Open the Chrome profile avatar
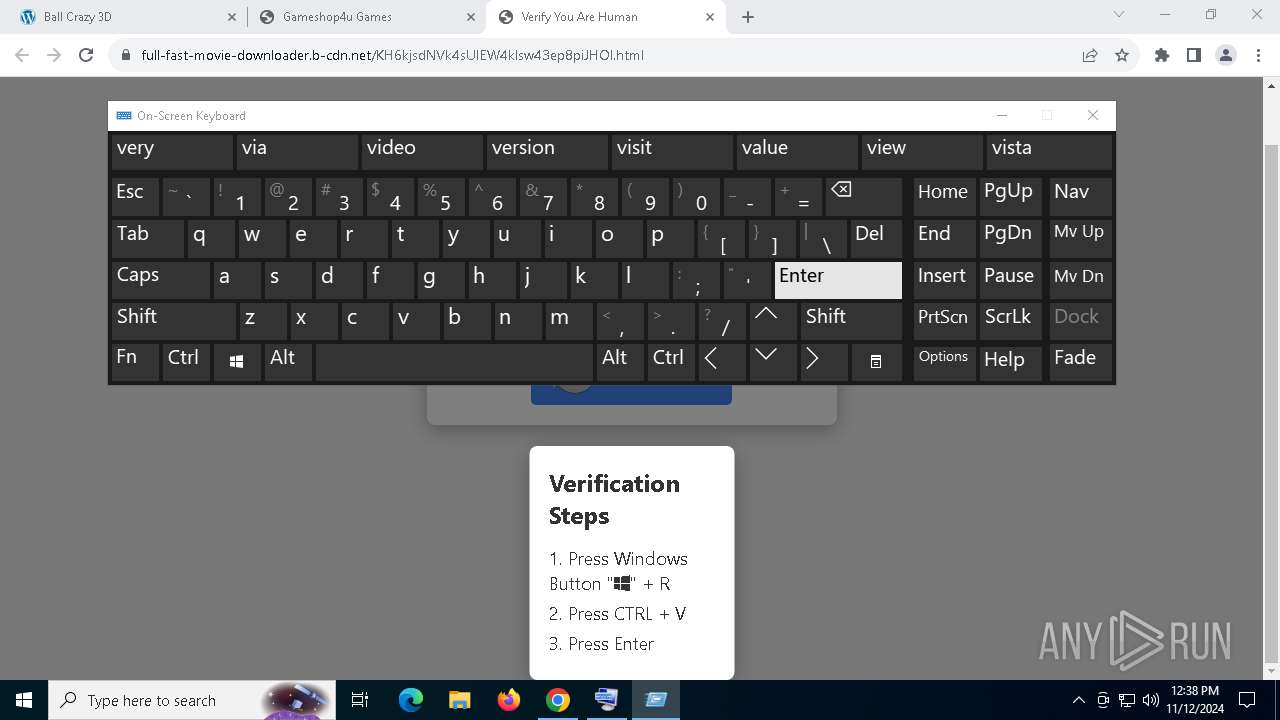Image resolution: width=1280 pixels, height=720 pixels. (x=1226, y=55)
